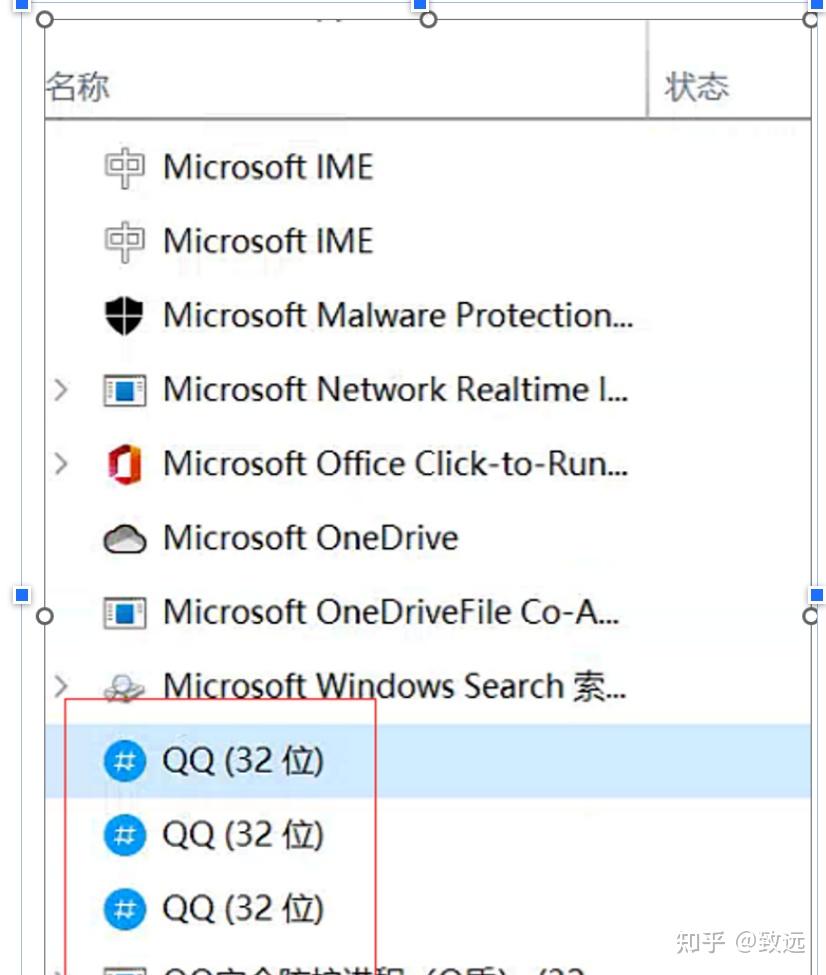Select the Microsoft Malware Protection process name
Screen dimensions: 826x975
pyautogui.click(x=397, y=316)
